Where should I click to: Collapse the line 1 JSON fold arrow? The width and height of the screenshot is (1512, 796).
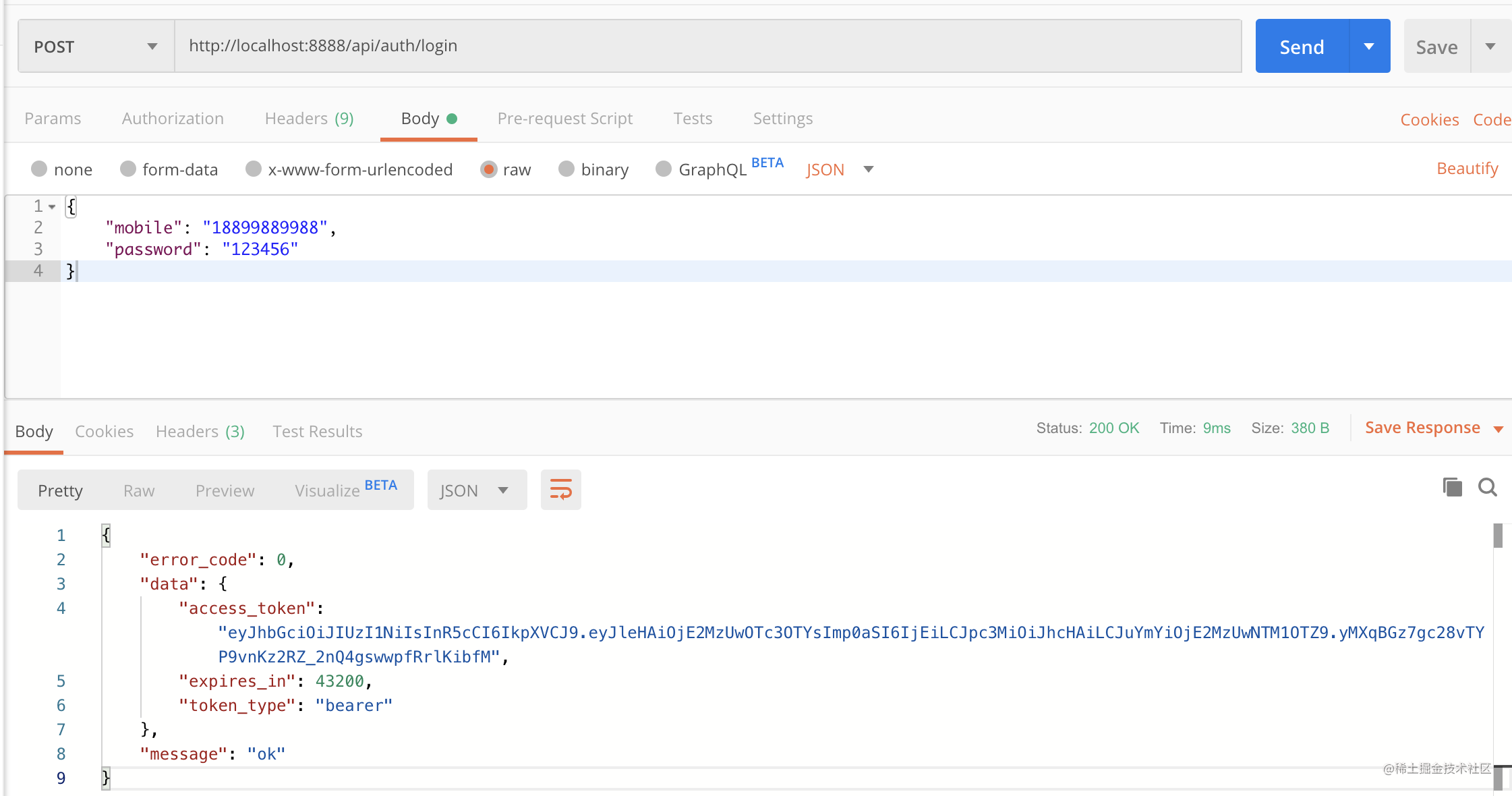pos(52,206)
